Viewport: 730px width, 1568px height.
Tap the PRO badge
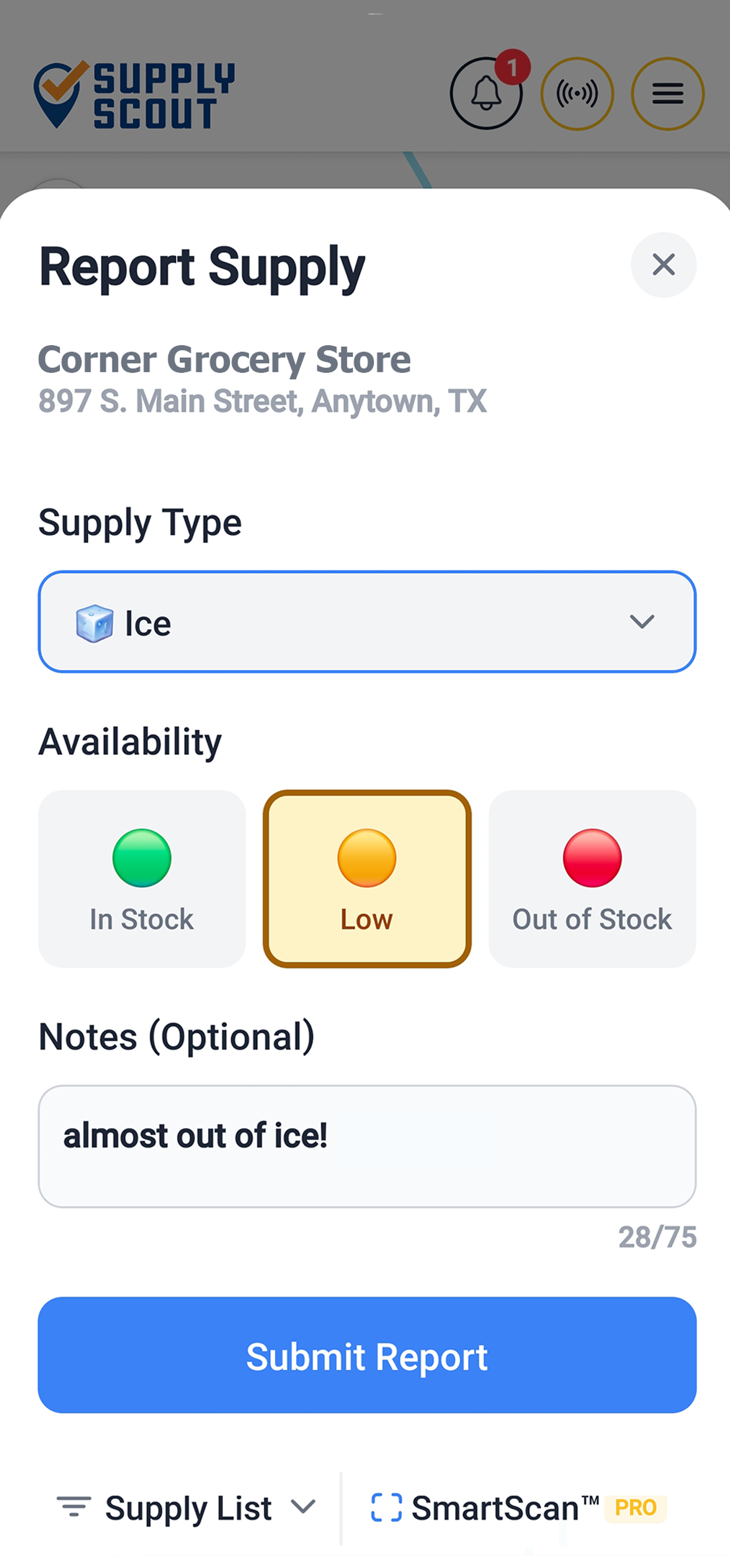635,1508
